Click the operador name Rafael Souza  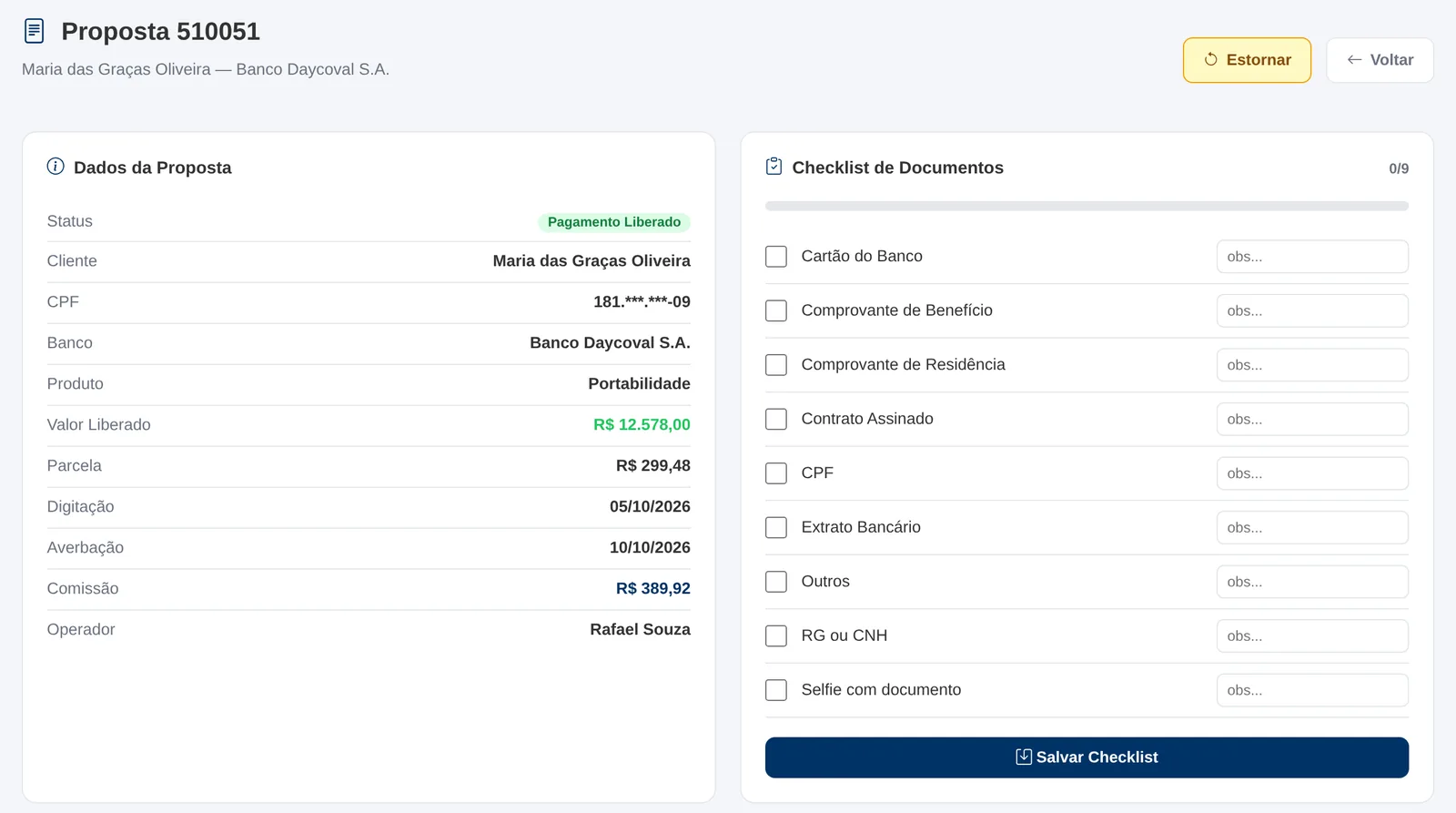640,630
